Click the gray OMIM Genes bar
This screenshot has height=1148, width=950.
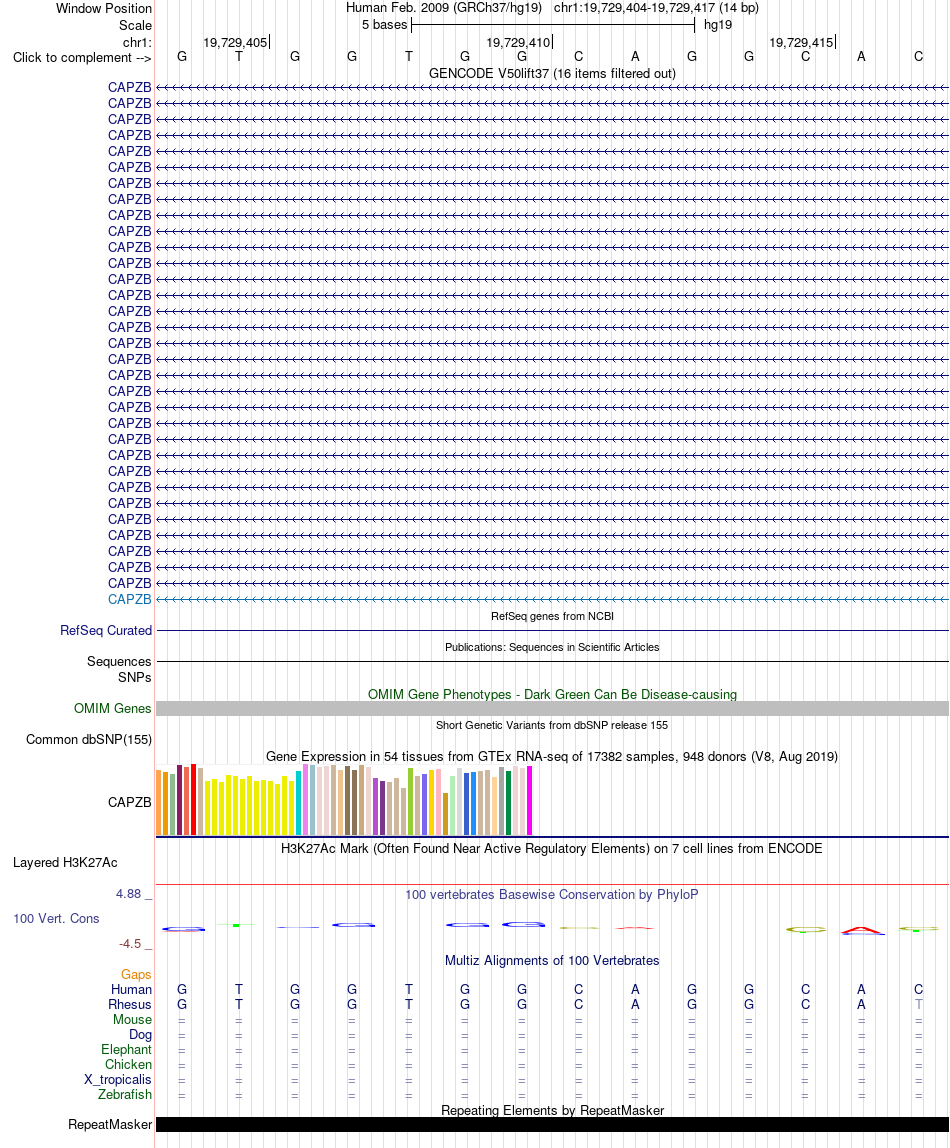point(552,709)
